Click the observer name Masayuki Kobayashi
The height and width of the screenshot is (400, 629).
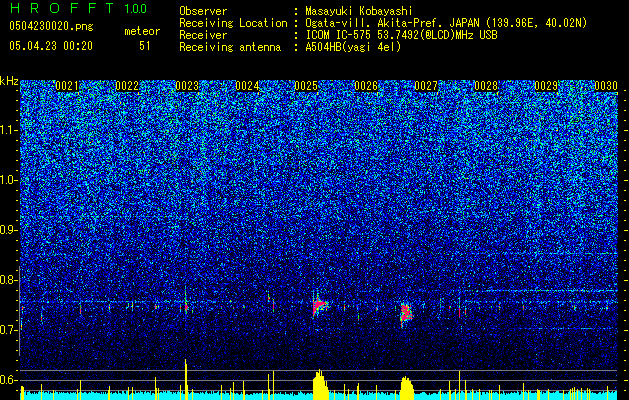359,11
